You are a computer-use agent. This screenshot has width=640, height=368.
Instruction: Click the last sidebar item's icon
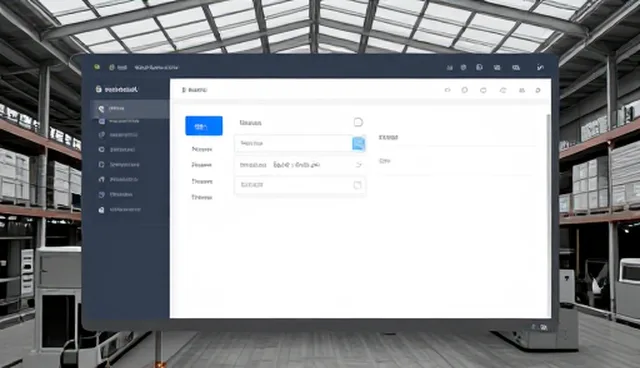[x=102, y=210]
